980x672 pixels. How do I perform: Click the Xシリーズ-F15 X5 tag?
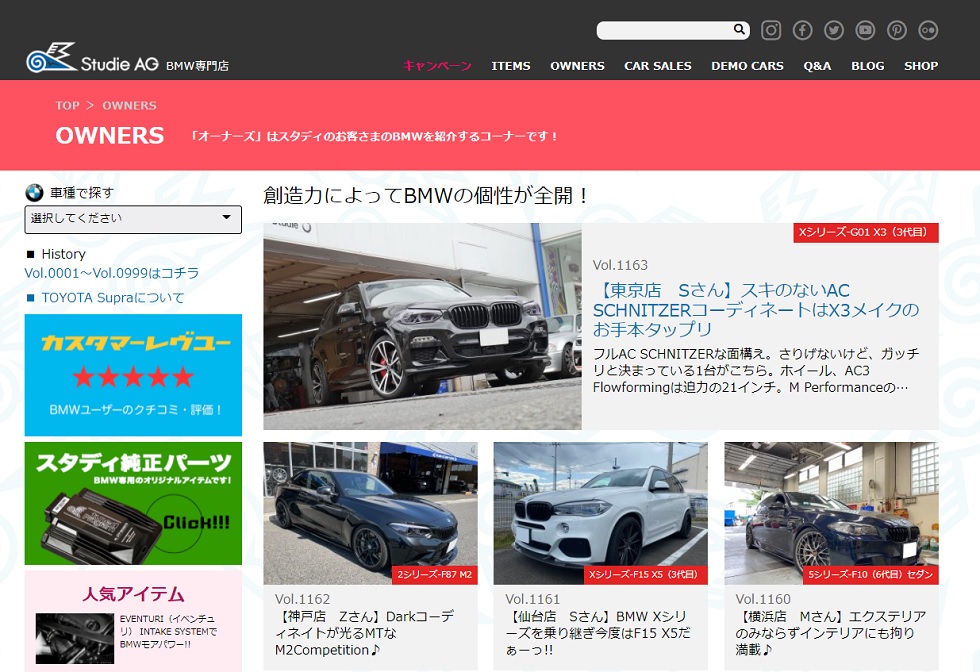click(646, 574)
